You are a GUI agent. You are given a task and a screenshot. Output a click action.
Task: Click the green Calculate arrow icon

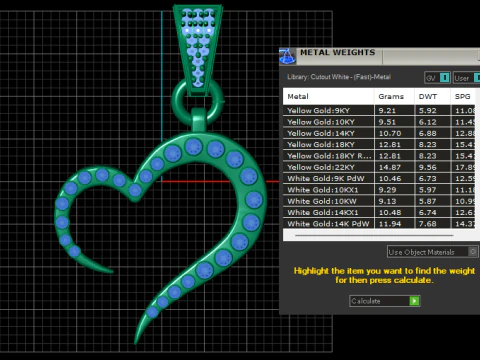(414, 301)
